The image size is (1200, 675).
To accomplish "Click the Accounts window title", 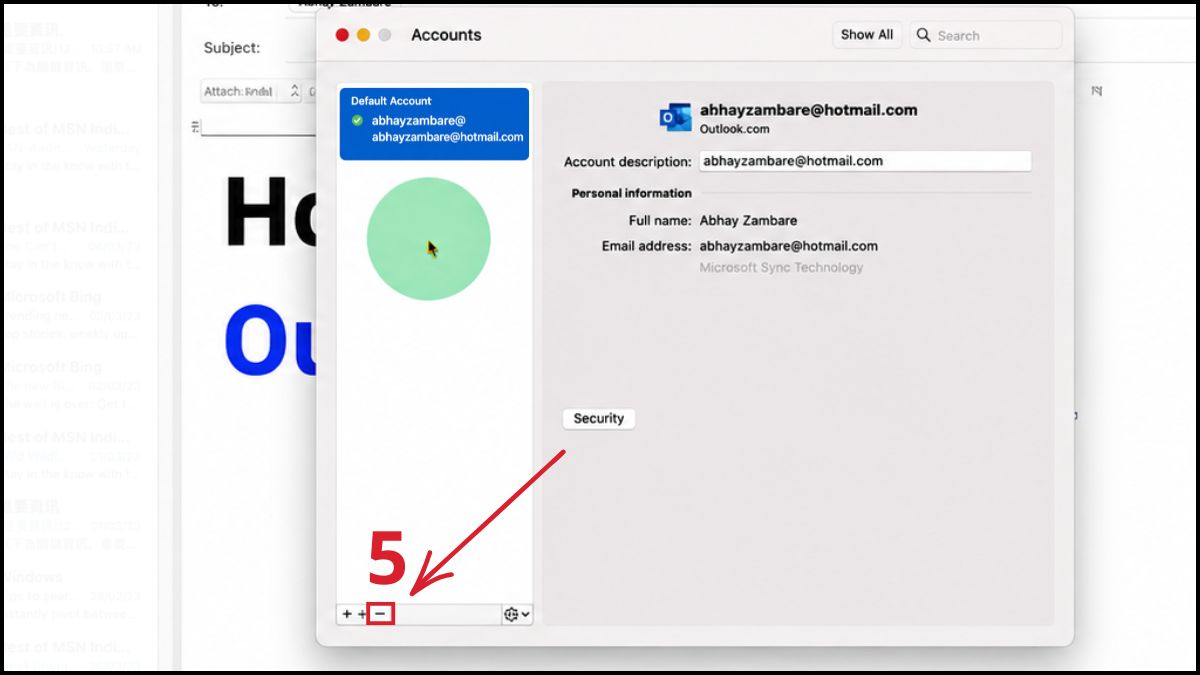I will pyautogui.click(x=446, y=35).
